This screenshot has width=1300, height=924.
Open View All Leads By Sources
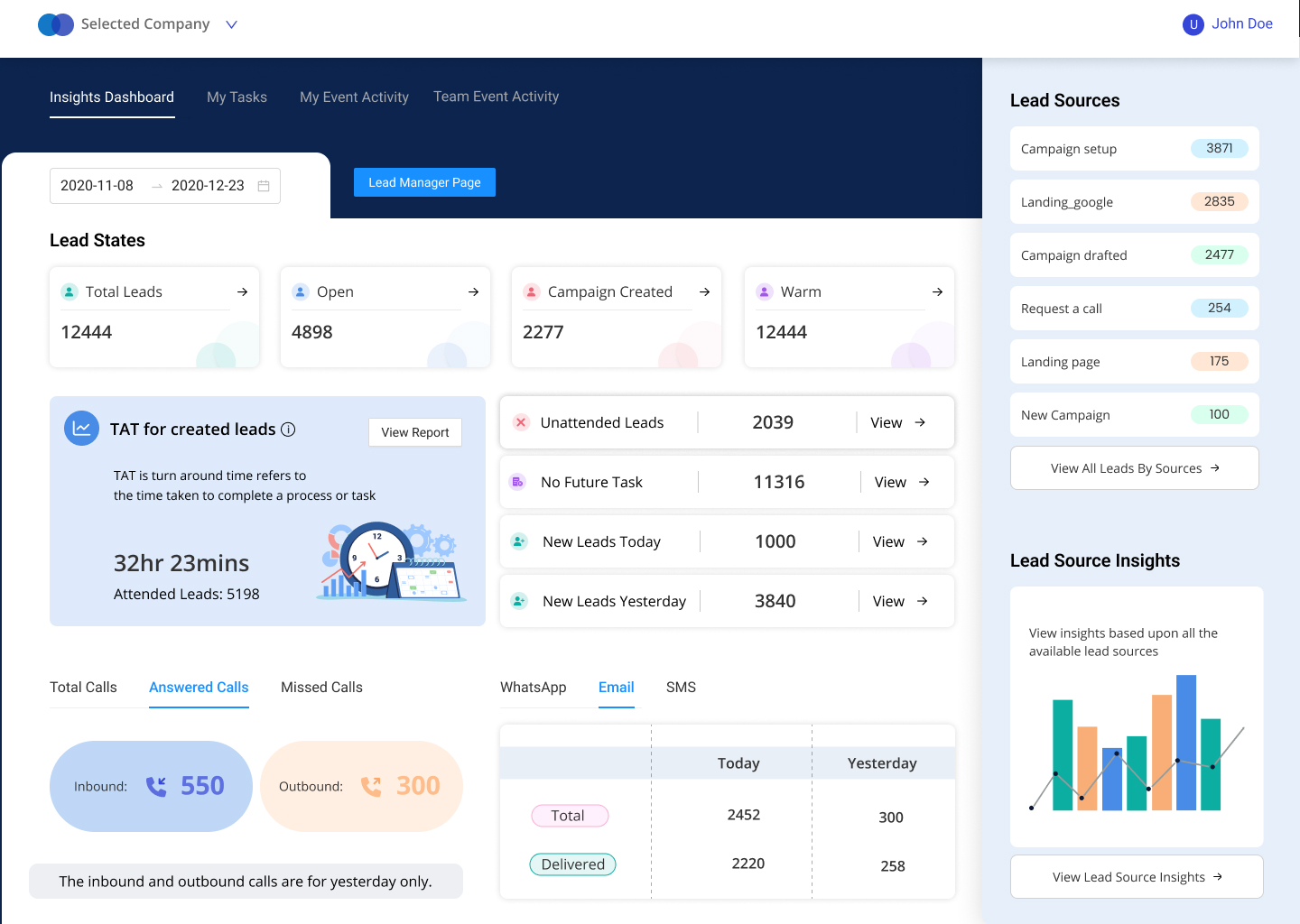(x=1134, y=468)
